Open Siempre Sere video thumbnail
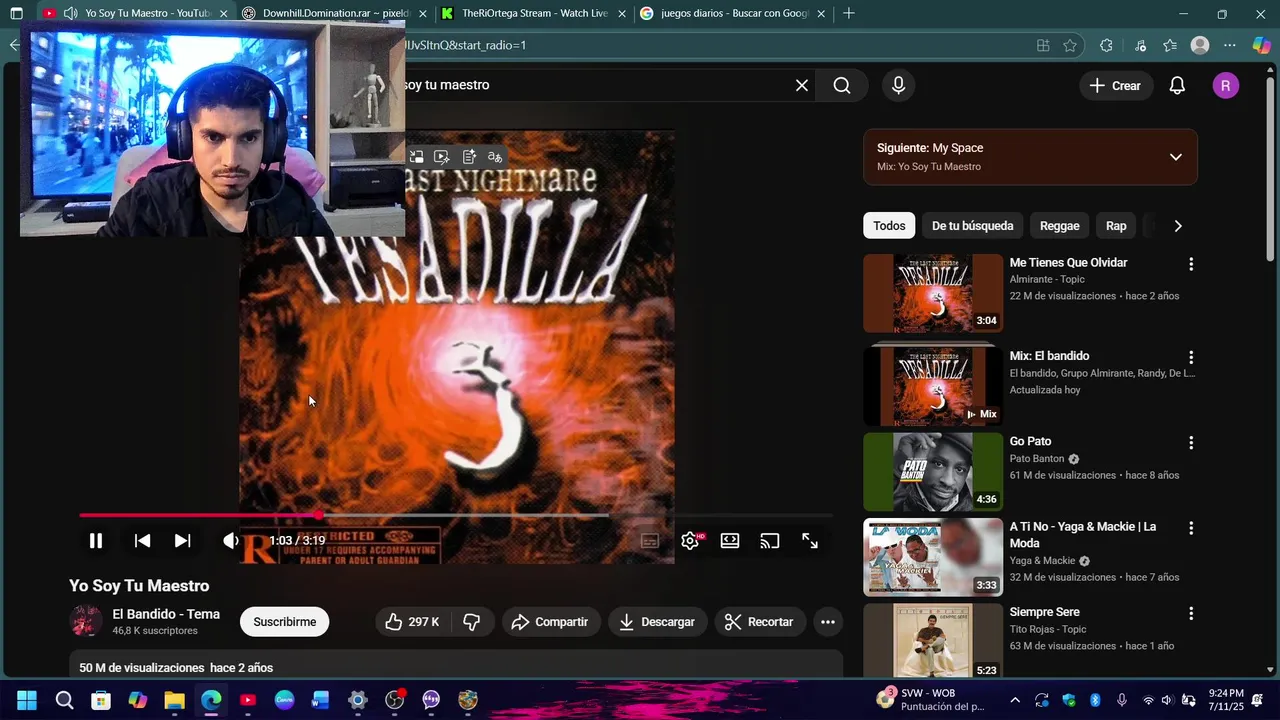 (x=933, y=640)
